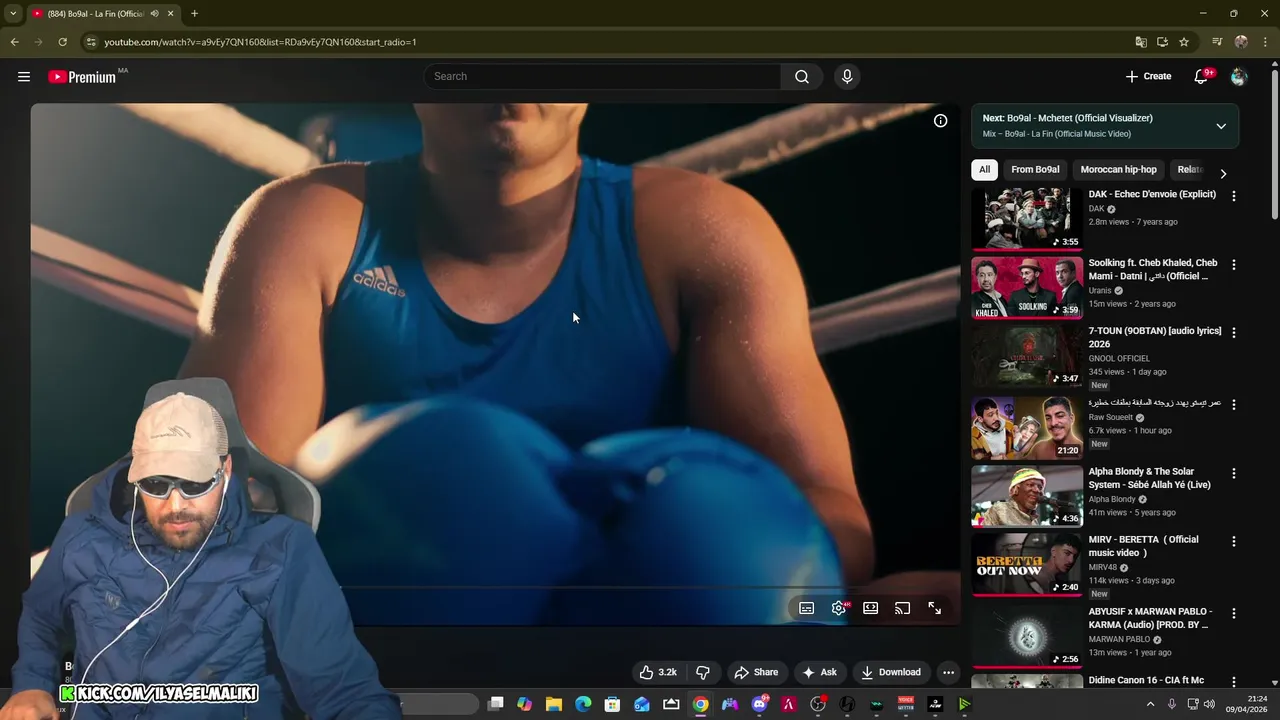Show more filter chips arrow
The image size is (1280, 720).
(x=1222, y=173)
